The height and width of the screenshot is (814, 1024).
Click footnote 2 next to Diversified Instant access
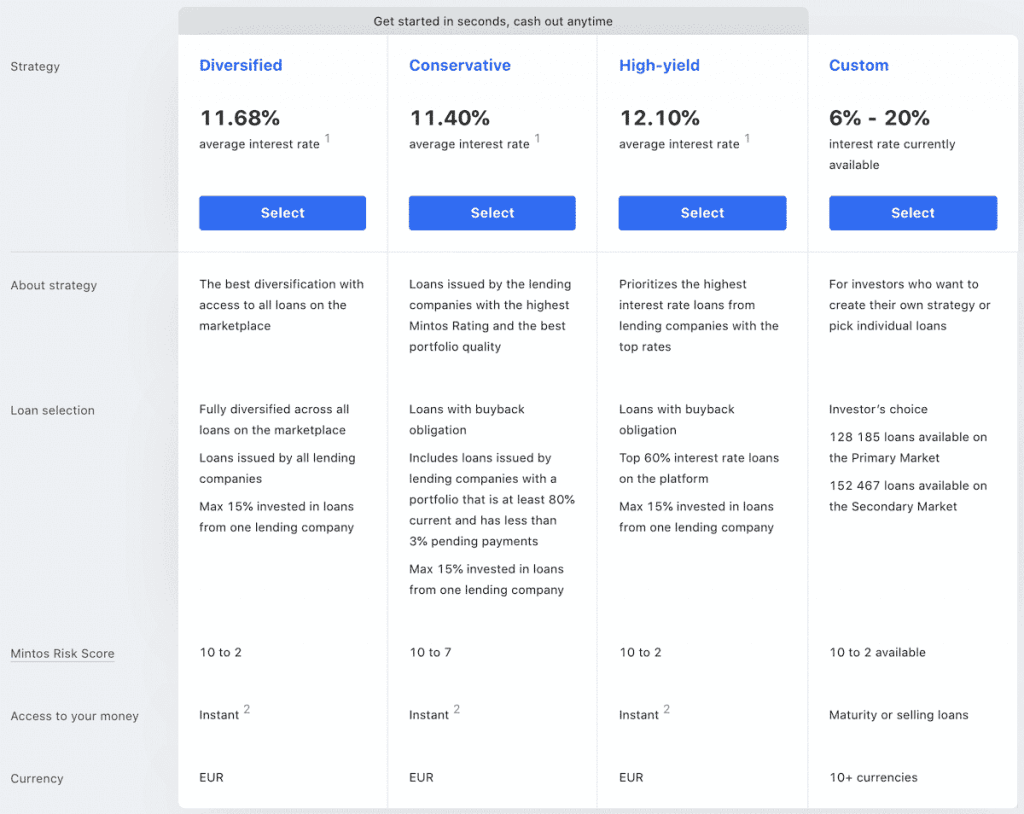tap(247, 710)
